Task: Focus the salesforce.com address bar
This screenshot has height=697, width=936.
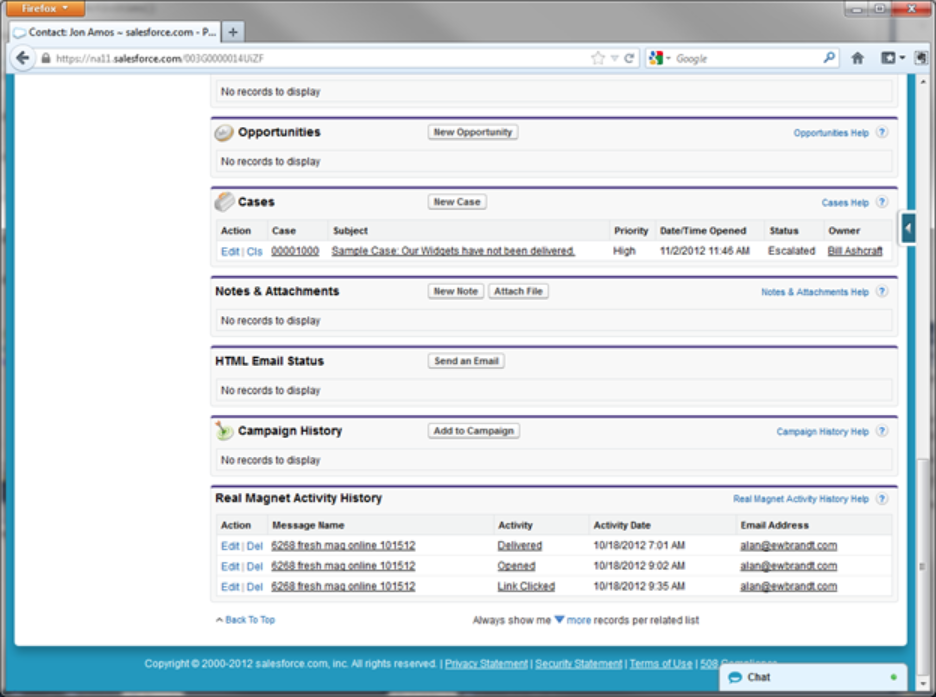Action: tap(316, 58)
